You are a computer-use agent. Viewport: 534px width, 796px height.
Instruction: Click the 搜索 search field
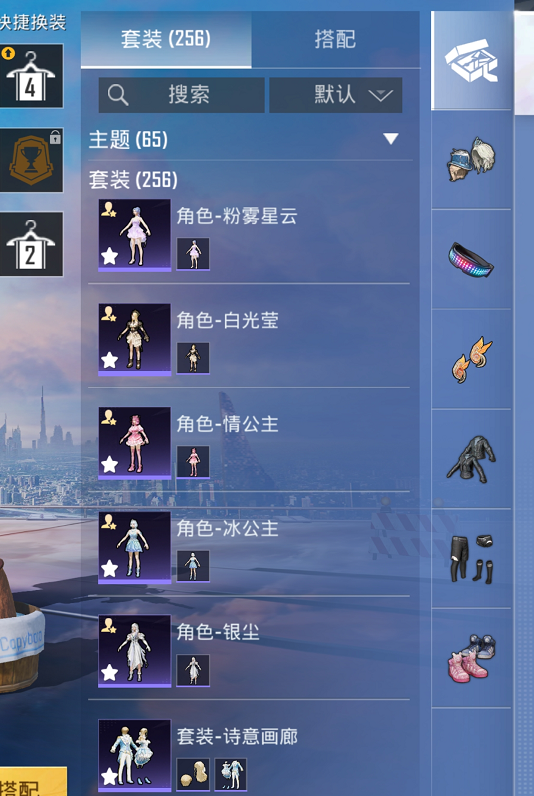pyautogui.click(x=181, y=95)
